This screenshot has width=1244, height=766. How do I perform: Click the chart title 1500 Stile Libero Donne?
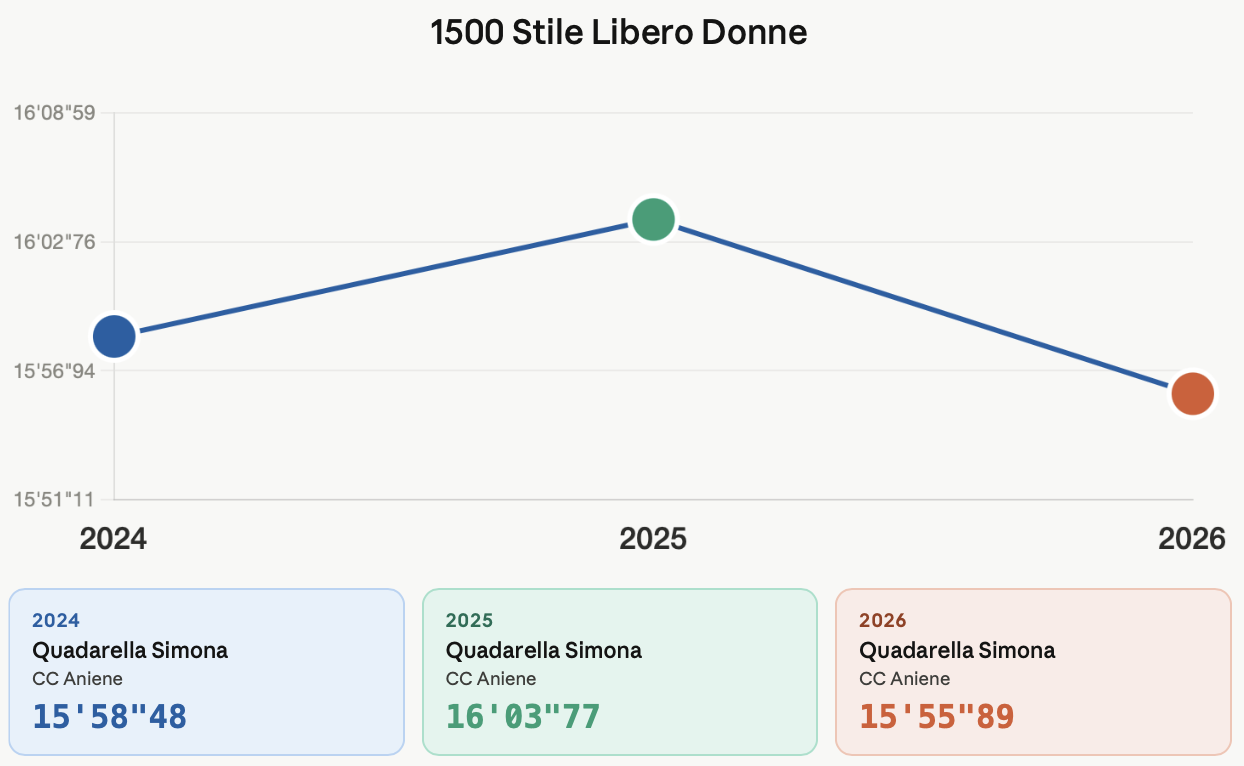[619, 32]
